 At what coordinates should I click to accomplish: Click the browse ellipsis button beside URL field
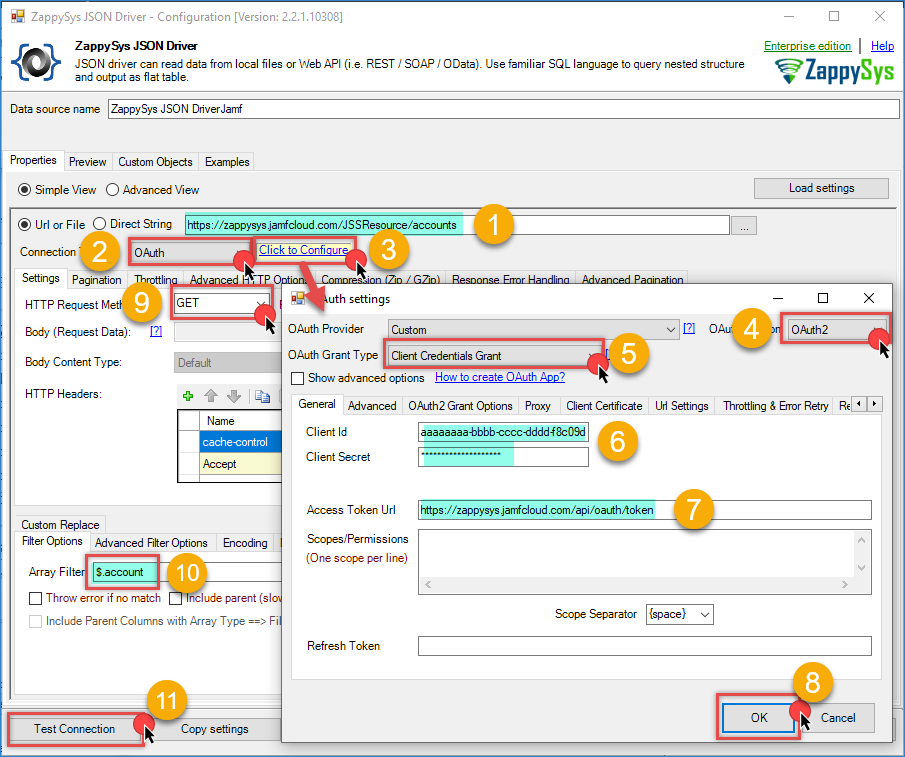(743, 226)
